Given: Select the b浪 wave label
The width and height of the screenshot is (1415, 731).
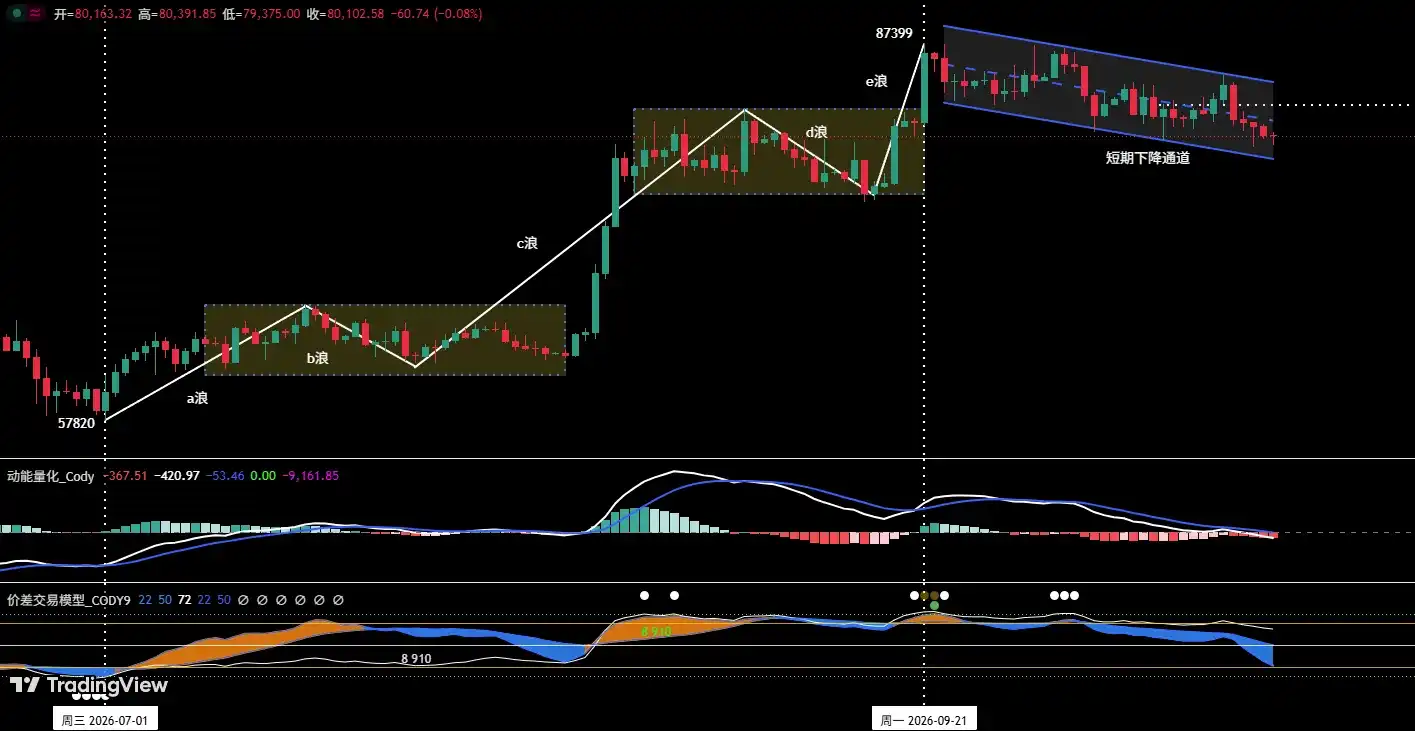Looking at the screenshot, I should point(317,357).
